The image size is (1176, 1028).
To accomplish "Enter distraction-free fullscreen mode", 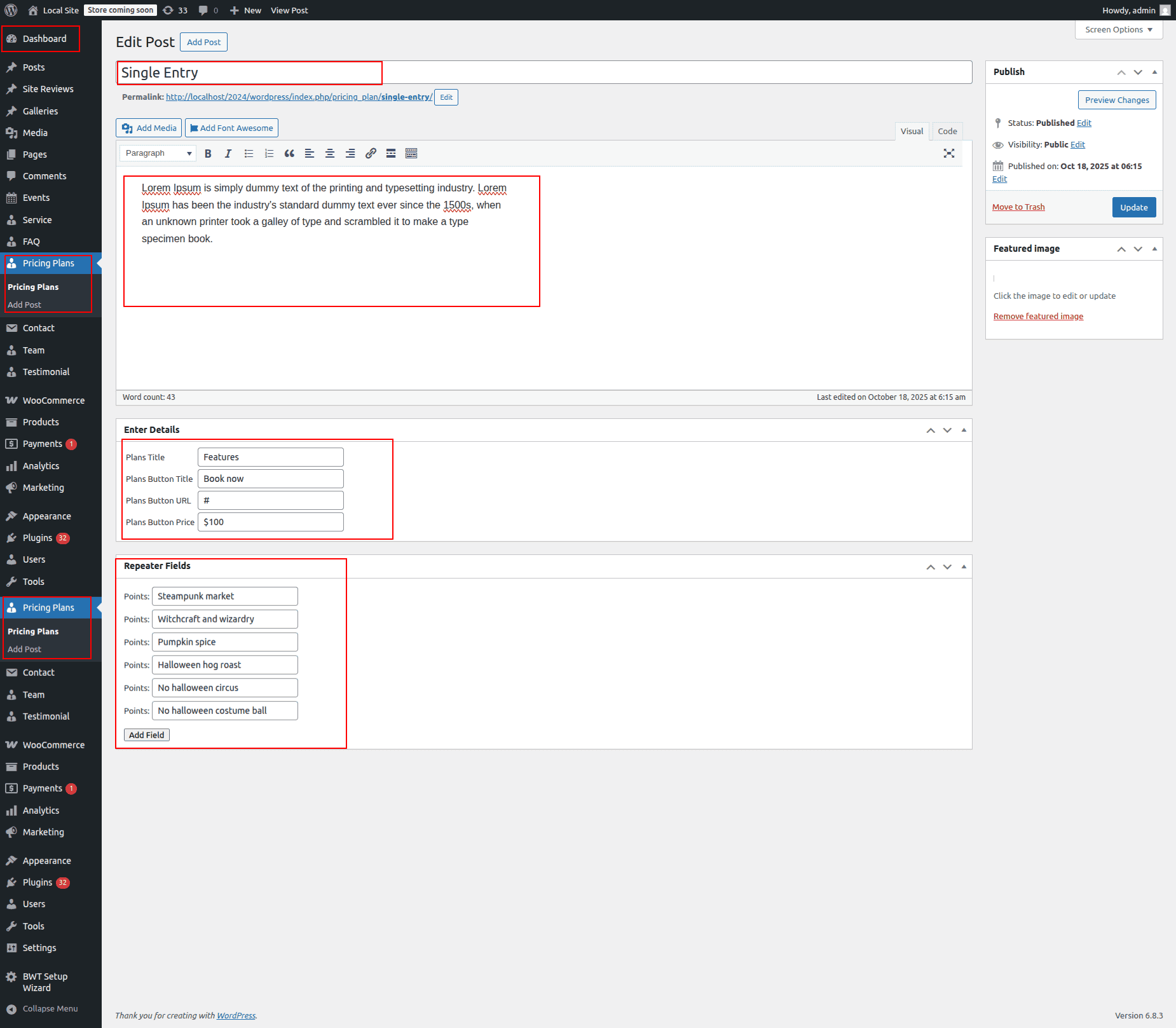I will [948, 153].
